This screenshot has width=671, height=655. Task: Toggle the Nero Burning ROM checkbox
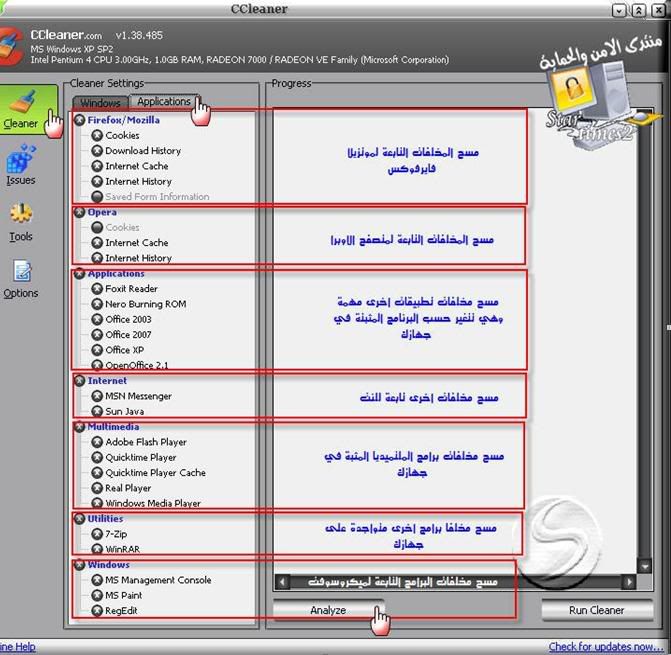[x=97, y=304]
